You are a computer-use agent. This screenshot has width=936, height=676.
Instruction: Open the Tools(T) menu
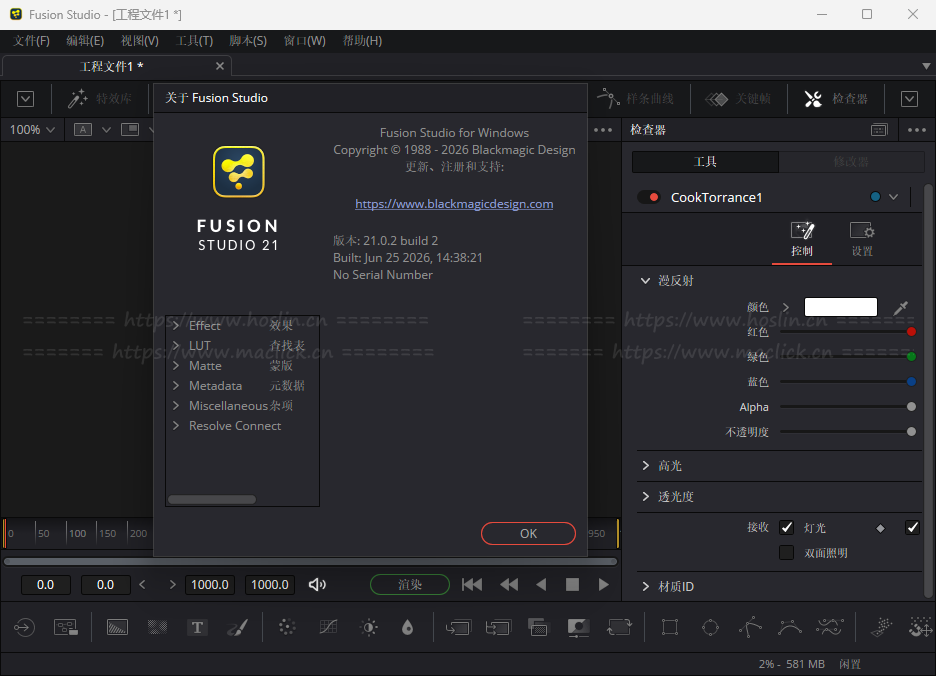coord(194,41)
